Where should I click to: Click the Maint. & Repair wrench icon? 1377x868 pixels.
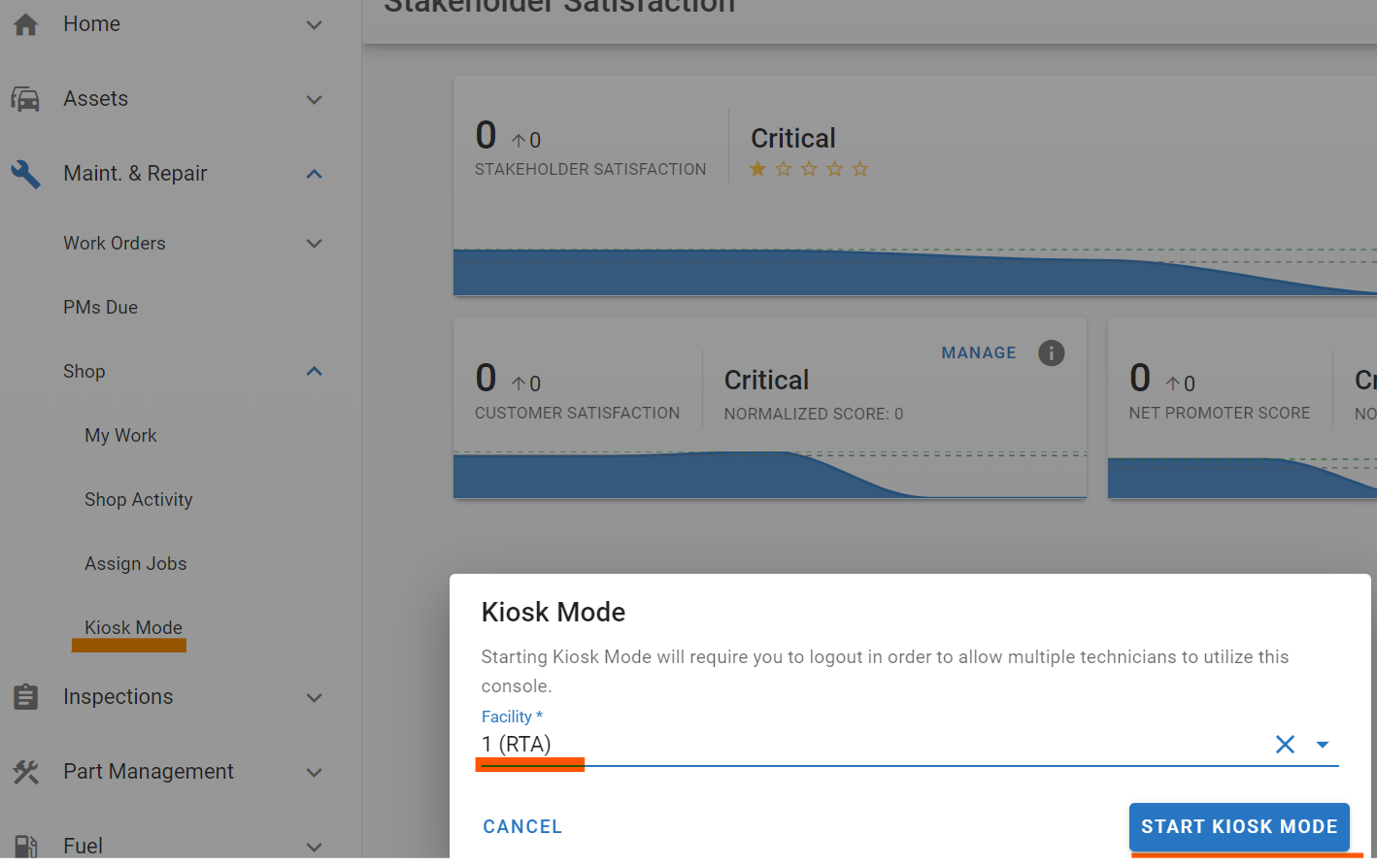[25, 174]
